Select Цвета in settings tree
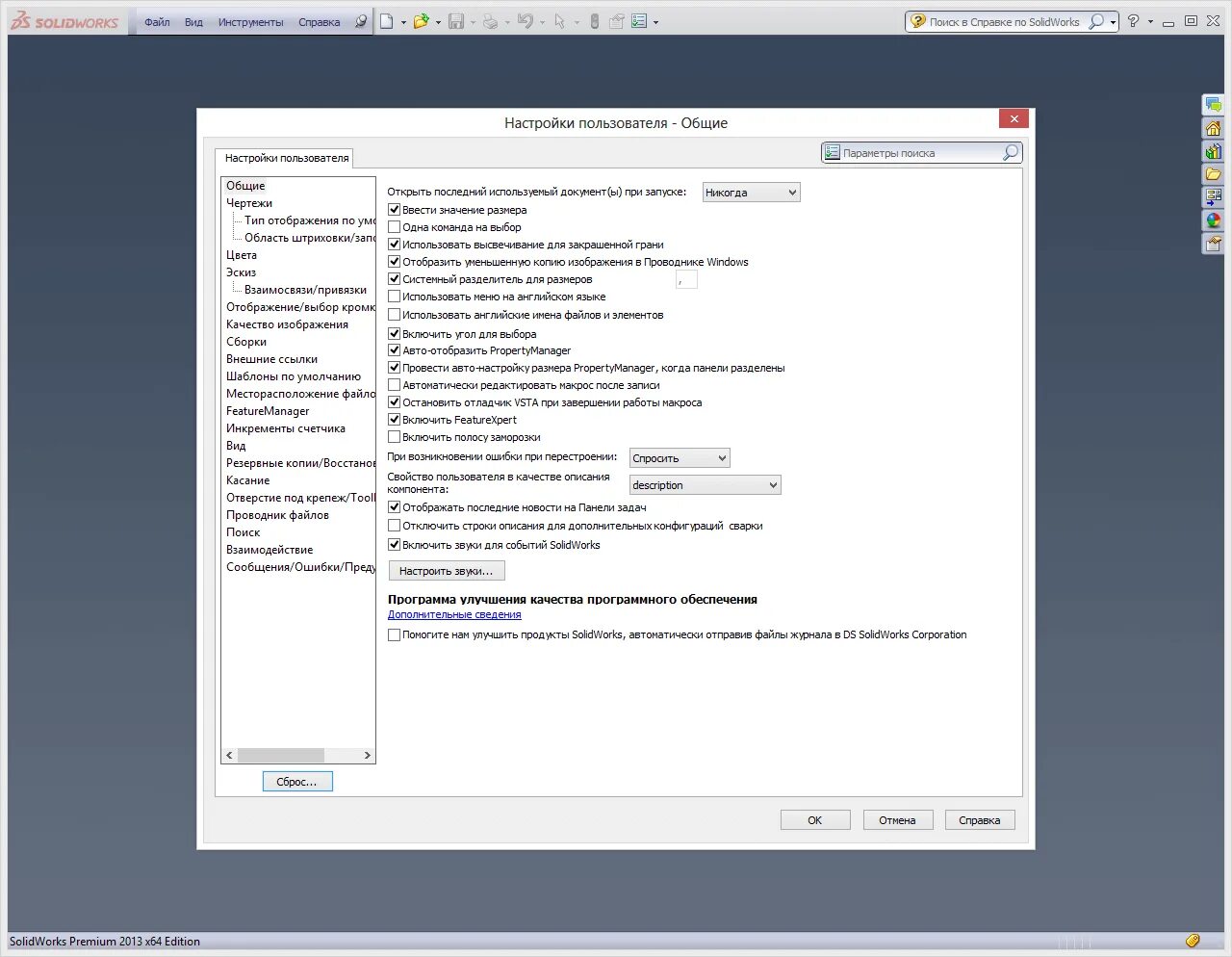1232x957 pixels. (242, 255)
